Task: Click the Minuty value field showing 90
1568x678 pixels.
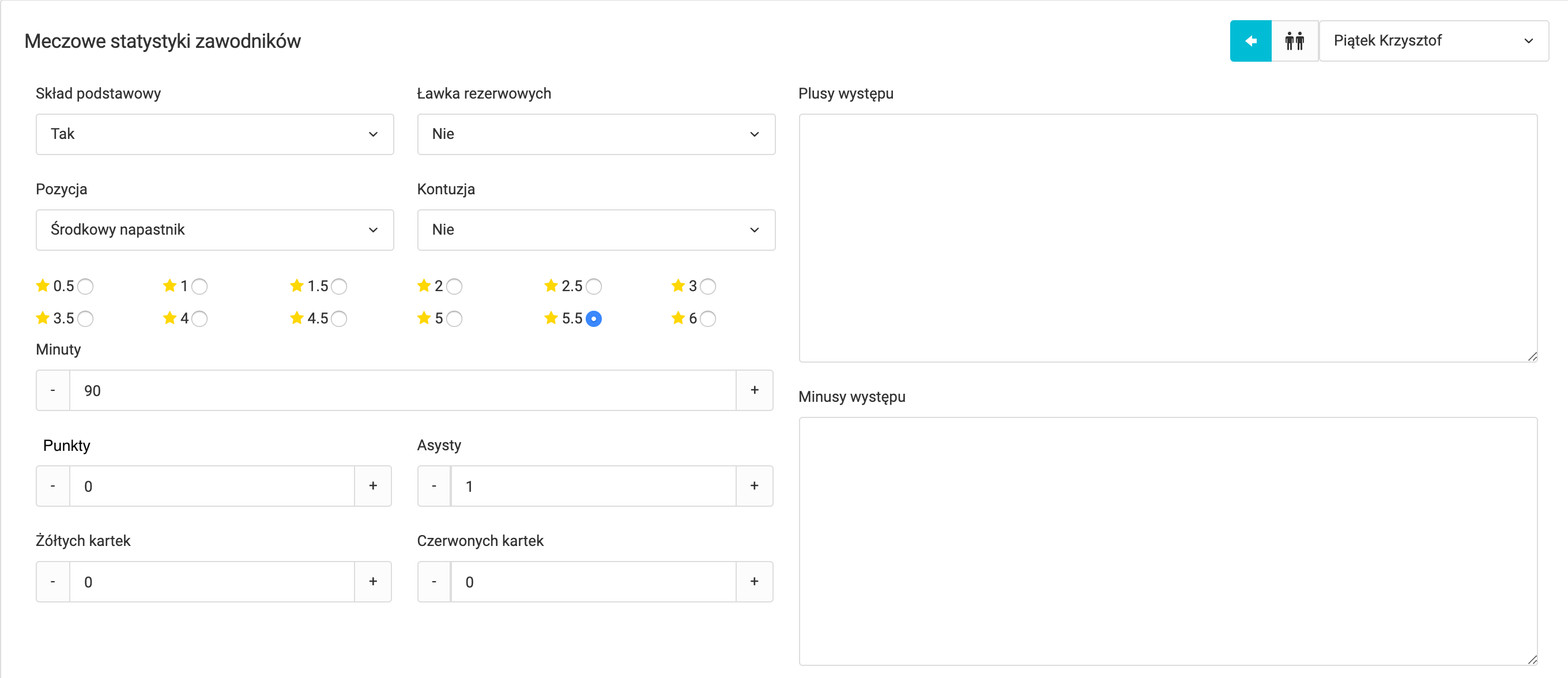Action: (402, 390)
